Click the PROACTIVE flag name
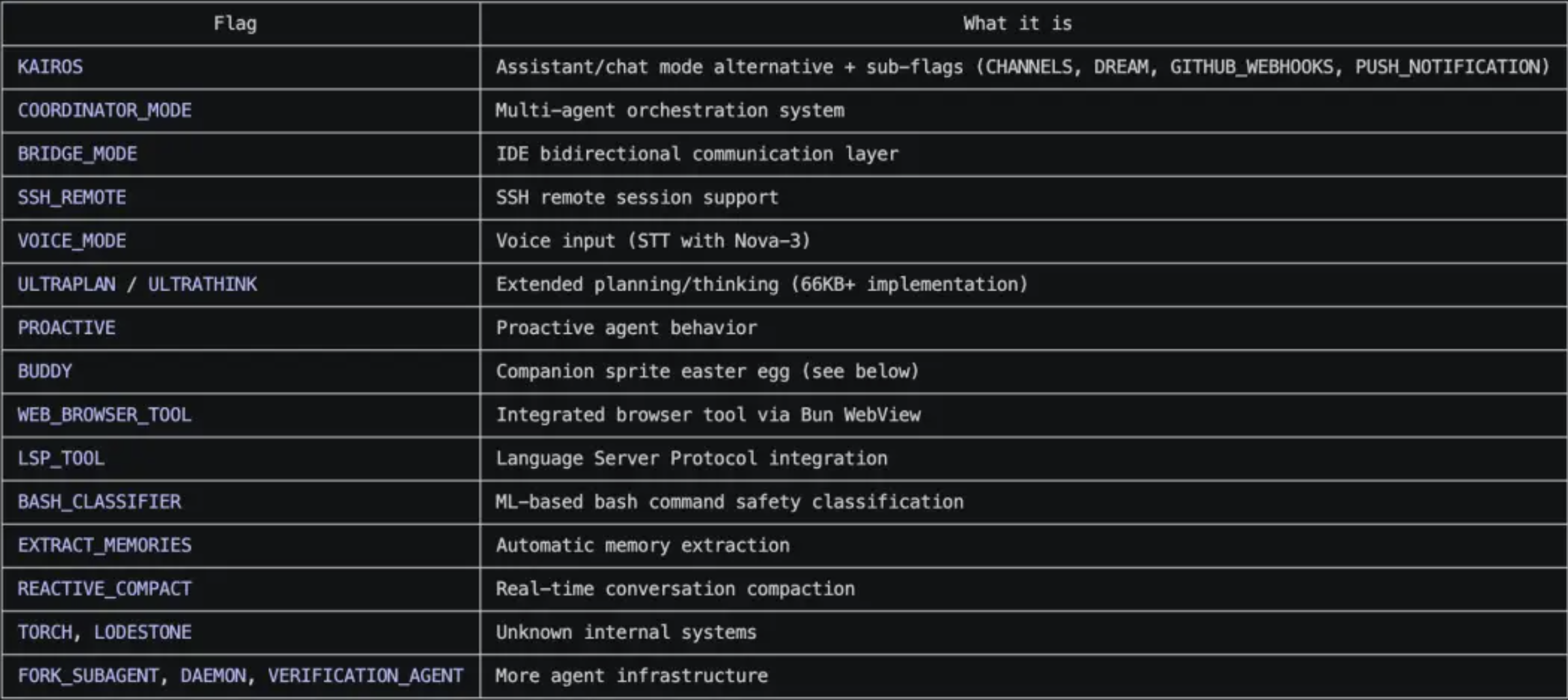This screenshot has height=700, width=1568. 67,328
